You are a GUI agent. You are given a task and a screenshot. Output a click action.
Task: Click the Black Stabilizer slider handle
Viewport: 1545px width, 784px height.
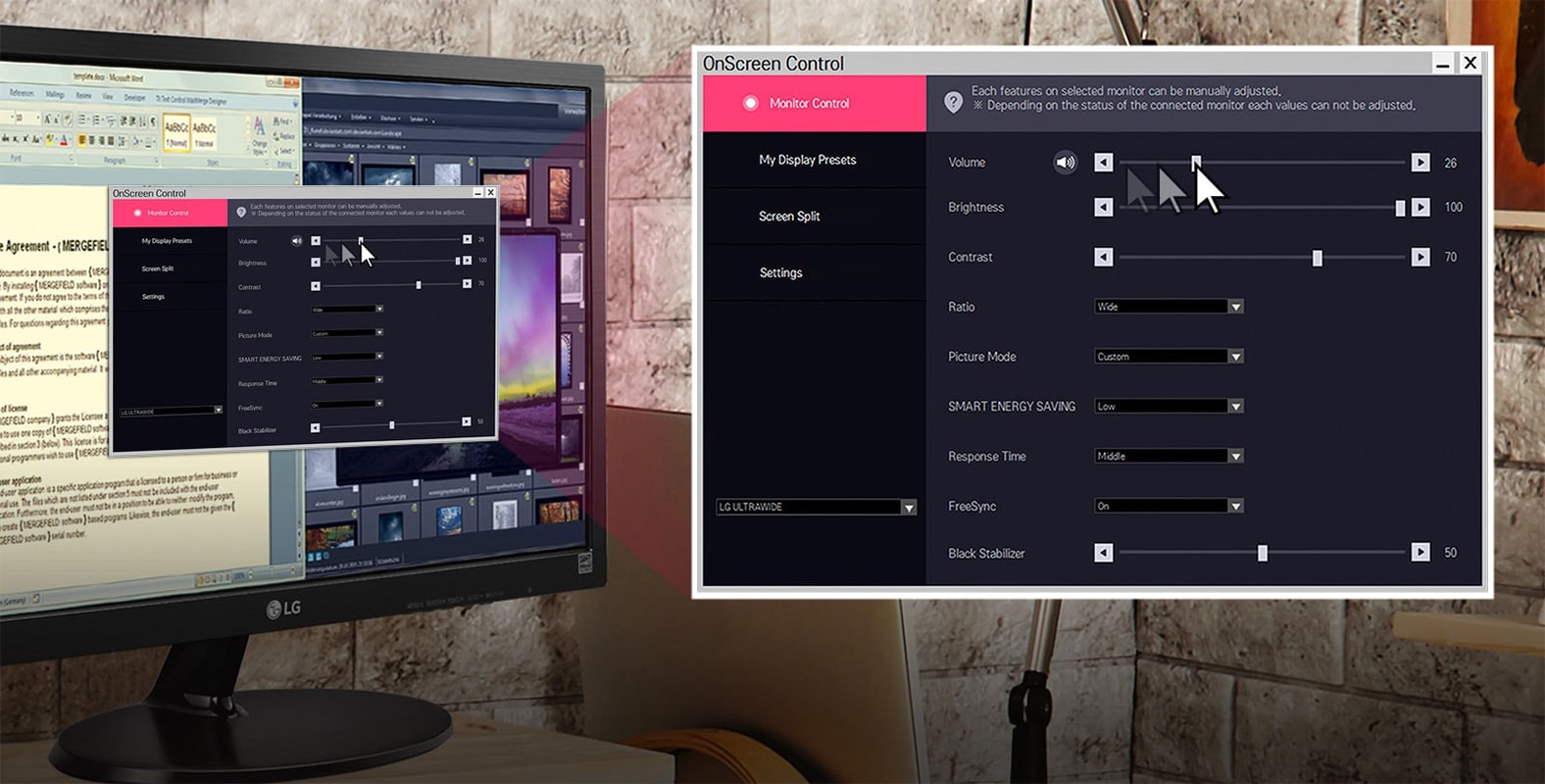1263,554
